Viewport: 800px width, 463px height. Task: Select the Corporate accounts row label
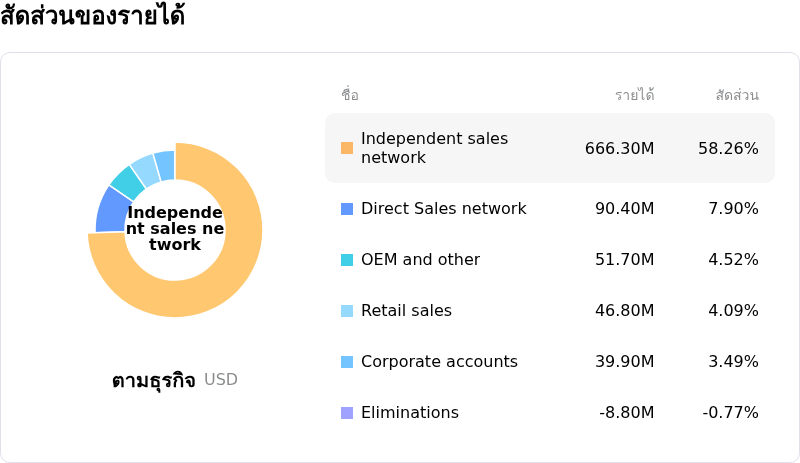point(439,362)
